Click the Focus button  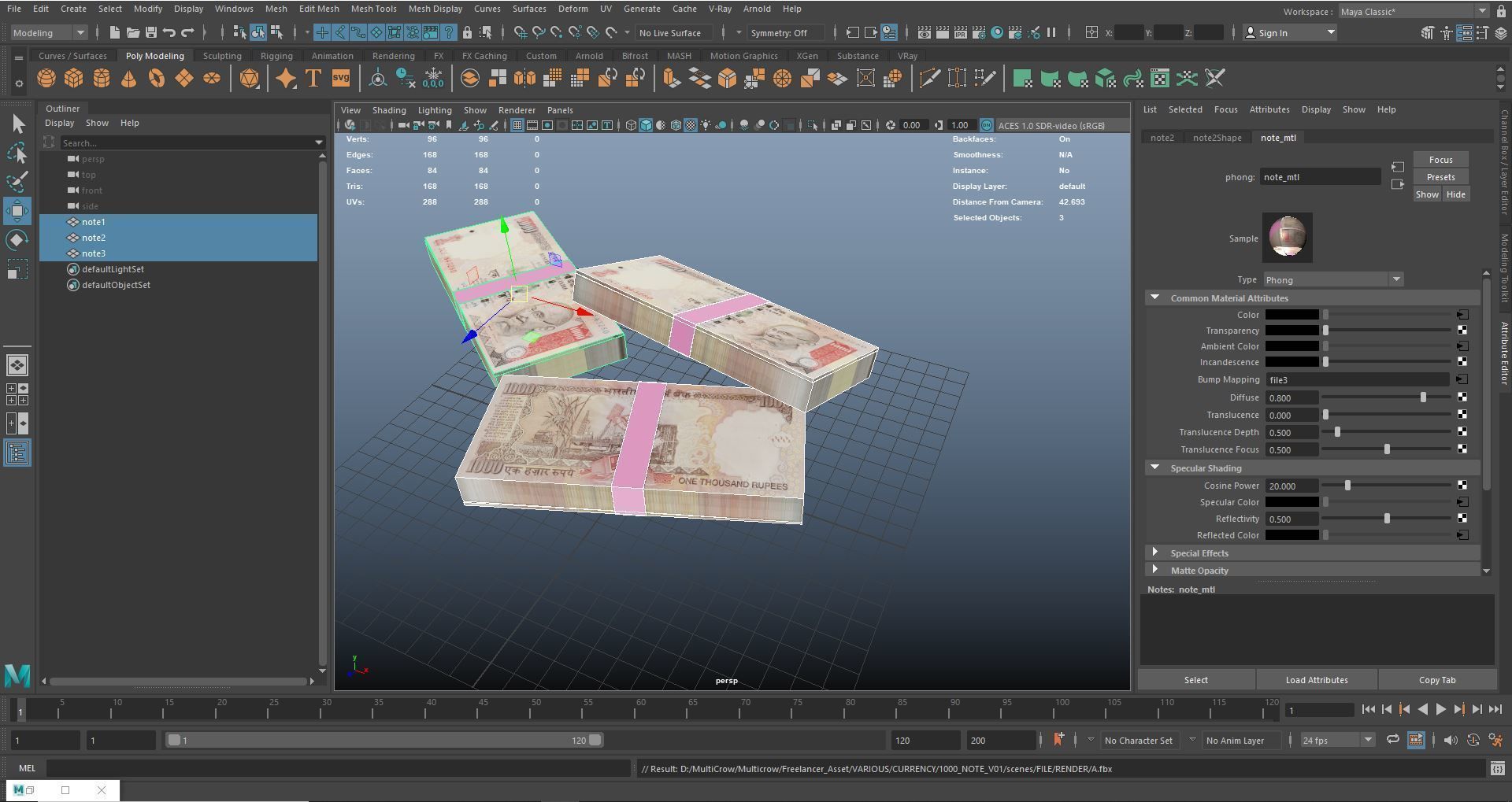click(x=1440, y=160)
